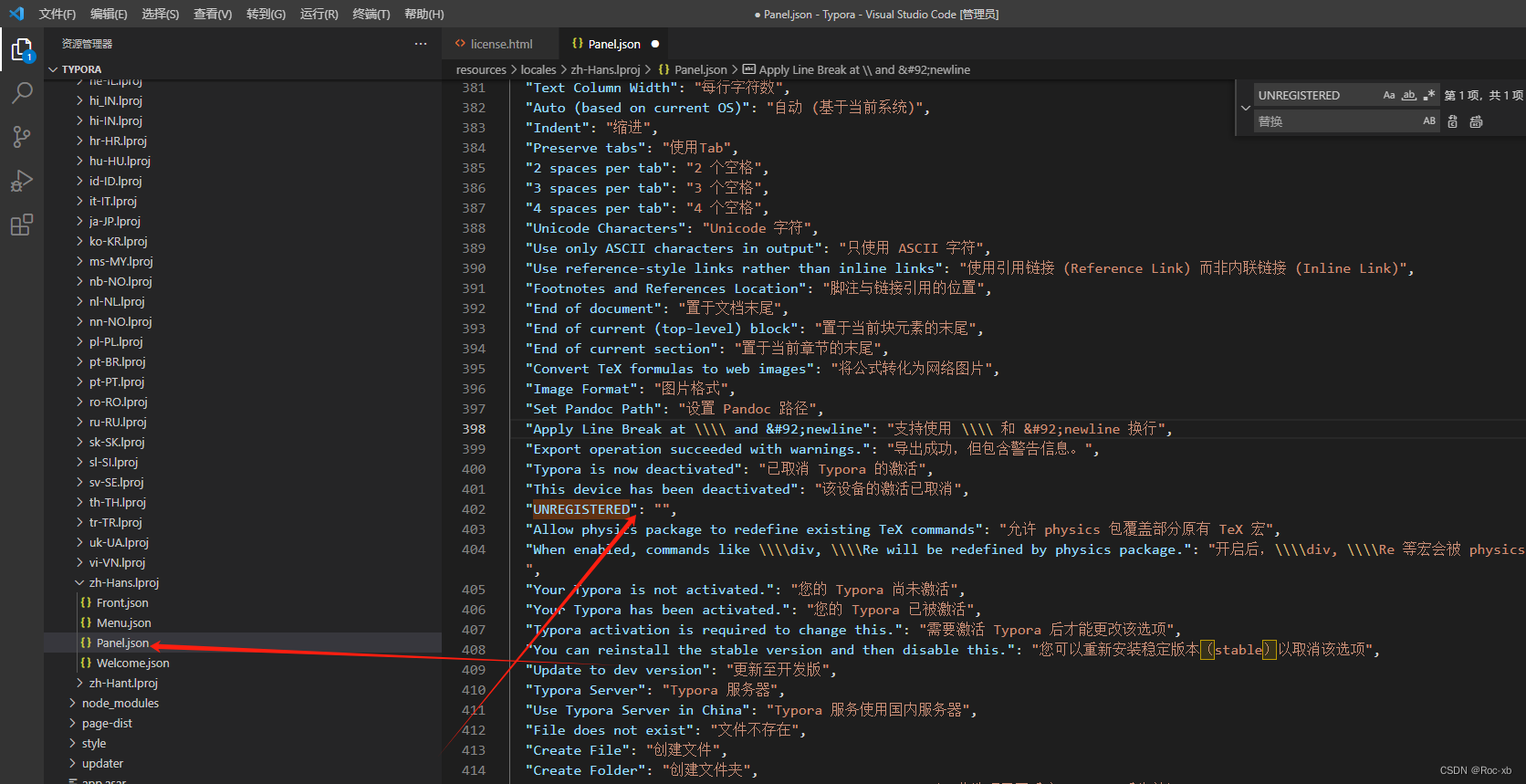Click line number 402 in gutter

click(474, 509)
